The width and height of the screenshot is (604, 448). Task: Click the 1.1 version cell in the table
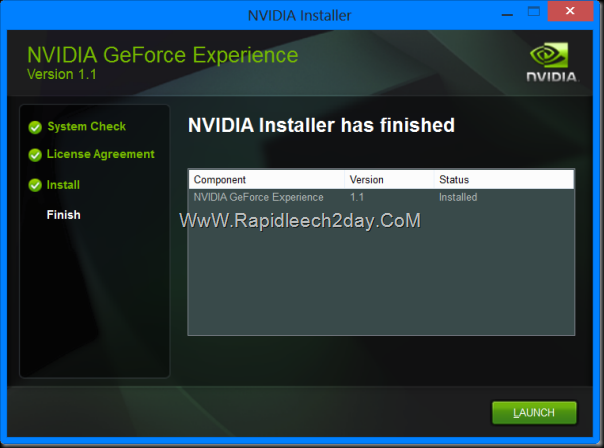point(357,197)
